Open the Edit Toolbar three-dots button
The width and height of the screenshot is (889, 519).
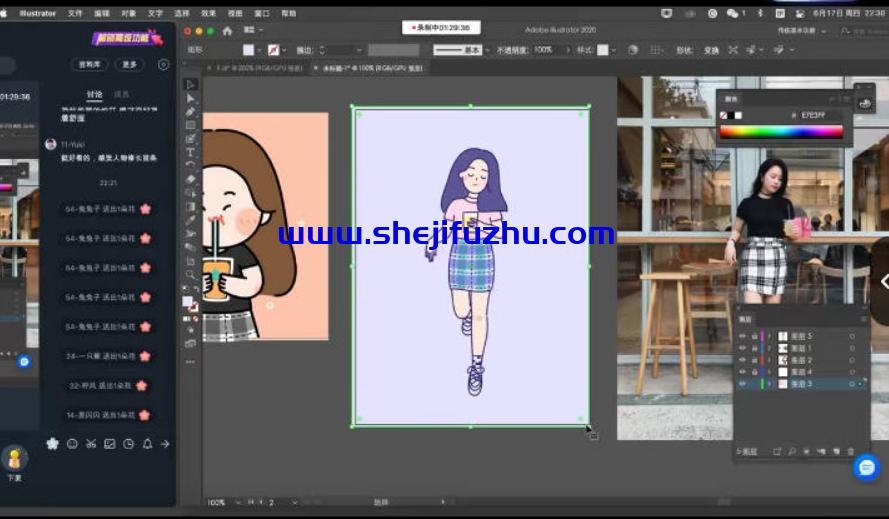click(190, 362)
